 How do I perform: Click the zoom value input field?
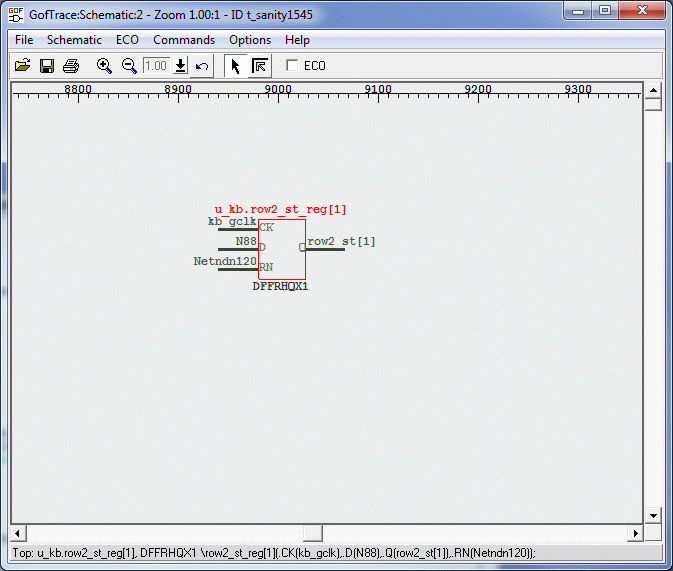pyautogui.click(x=156, y=66)
